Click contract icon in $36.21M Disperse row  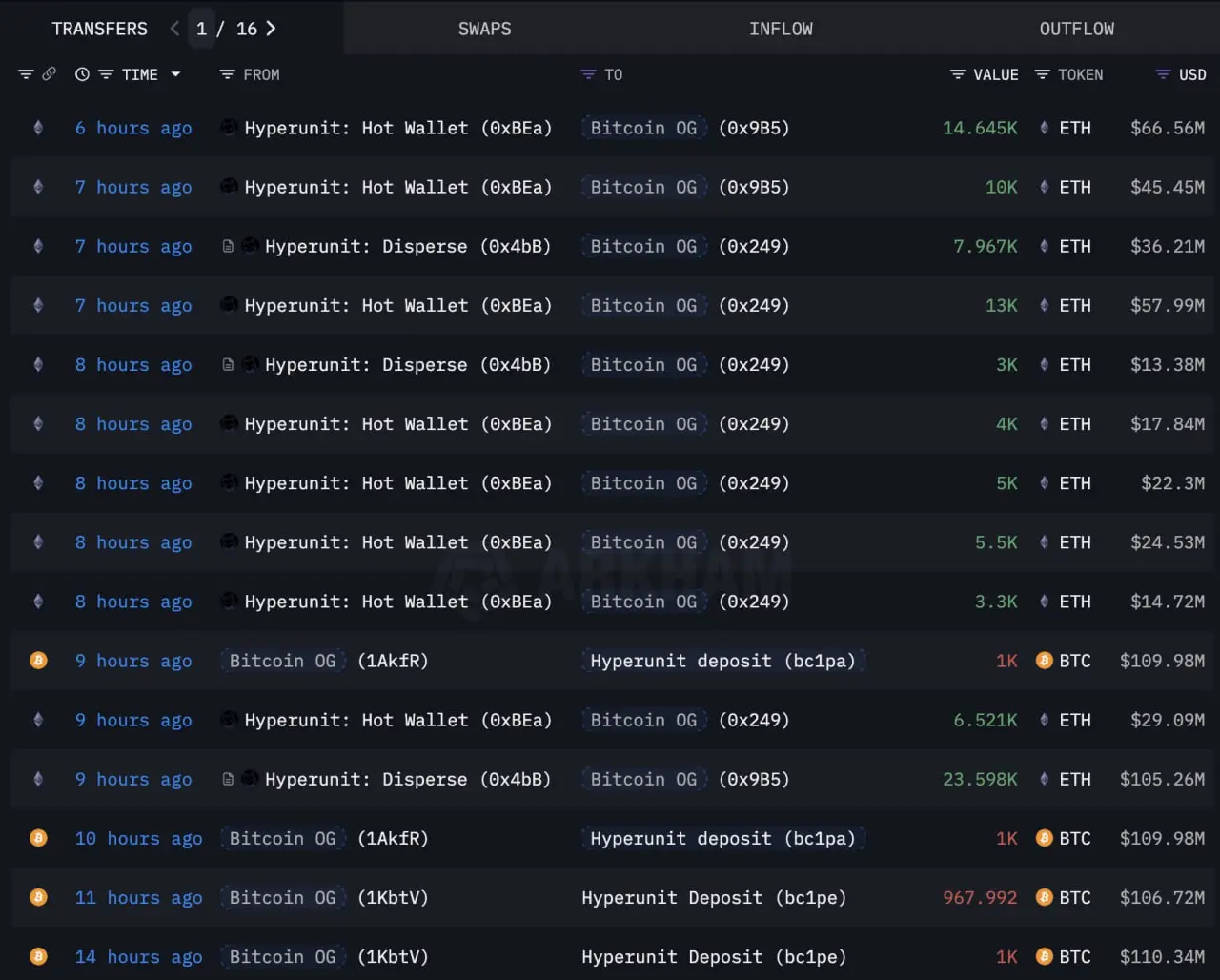coord(228,246)
